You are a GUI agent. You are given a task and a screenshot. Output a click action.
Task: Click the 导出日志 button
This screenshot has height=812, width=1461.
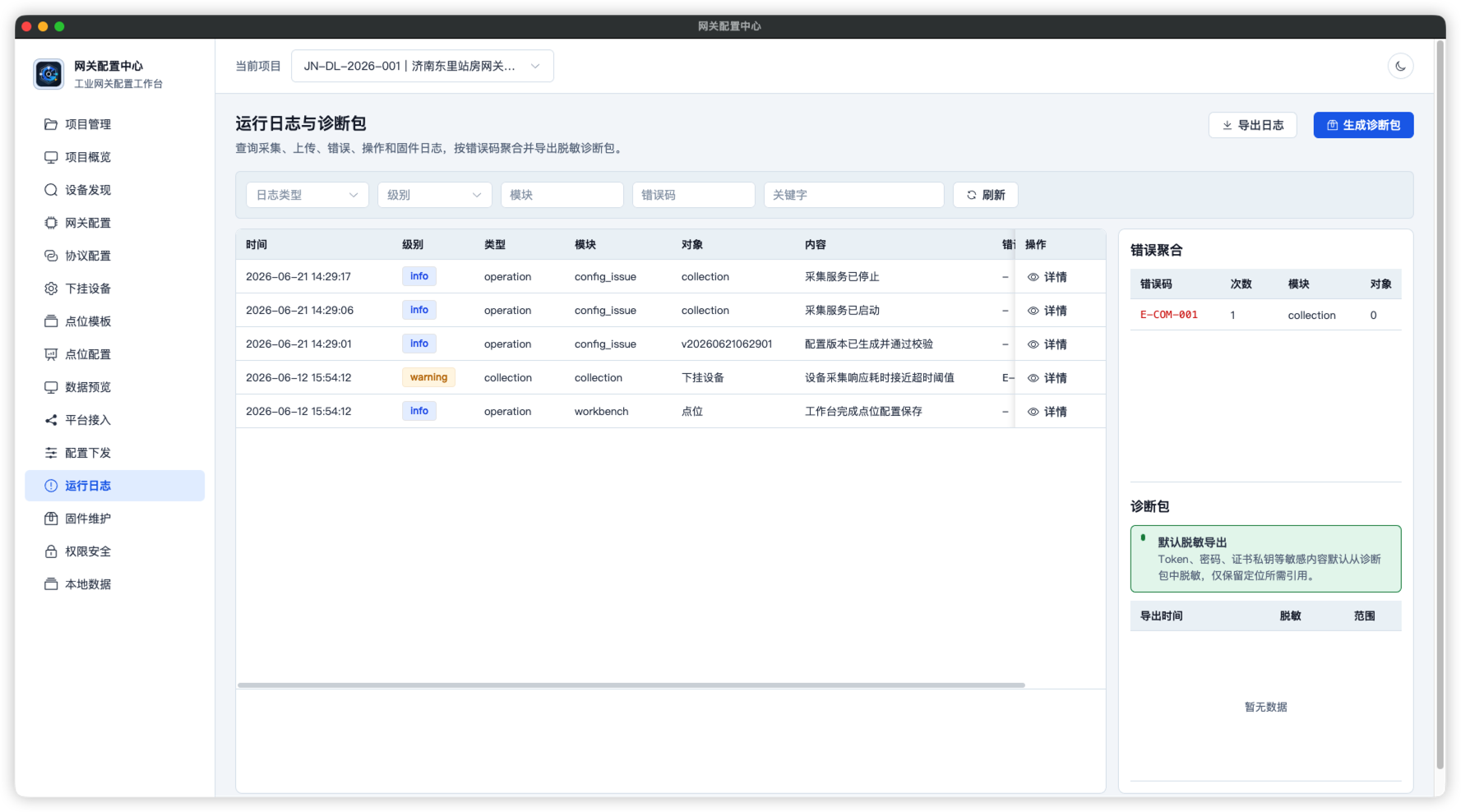(x=1252, y=125)
